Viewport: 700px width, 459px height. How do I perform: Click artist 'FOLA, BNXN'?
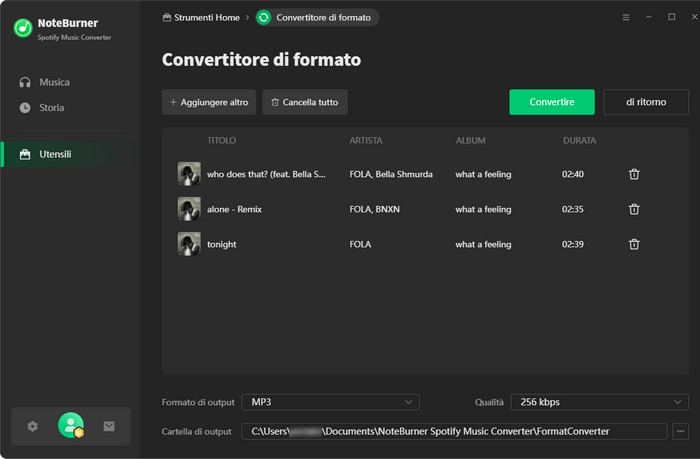tap(375, 209)
